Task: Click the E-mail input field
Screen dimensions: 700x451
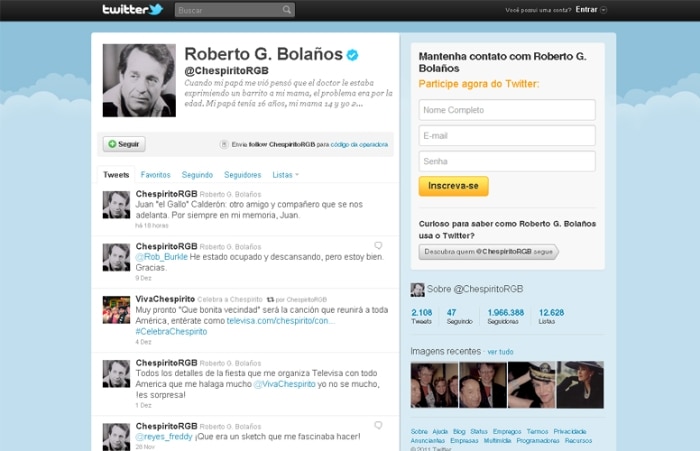Action: click(x=507, y=136)
